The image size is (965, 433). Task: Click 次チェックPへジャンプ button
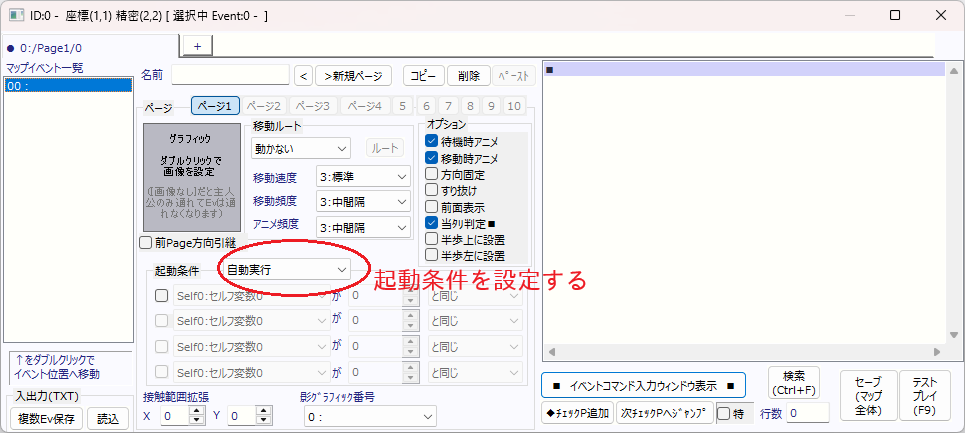[665, 413]
